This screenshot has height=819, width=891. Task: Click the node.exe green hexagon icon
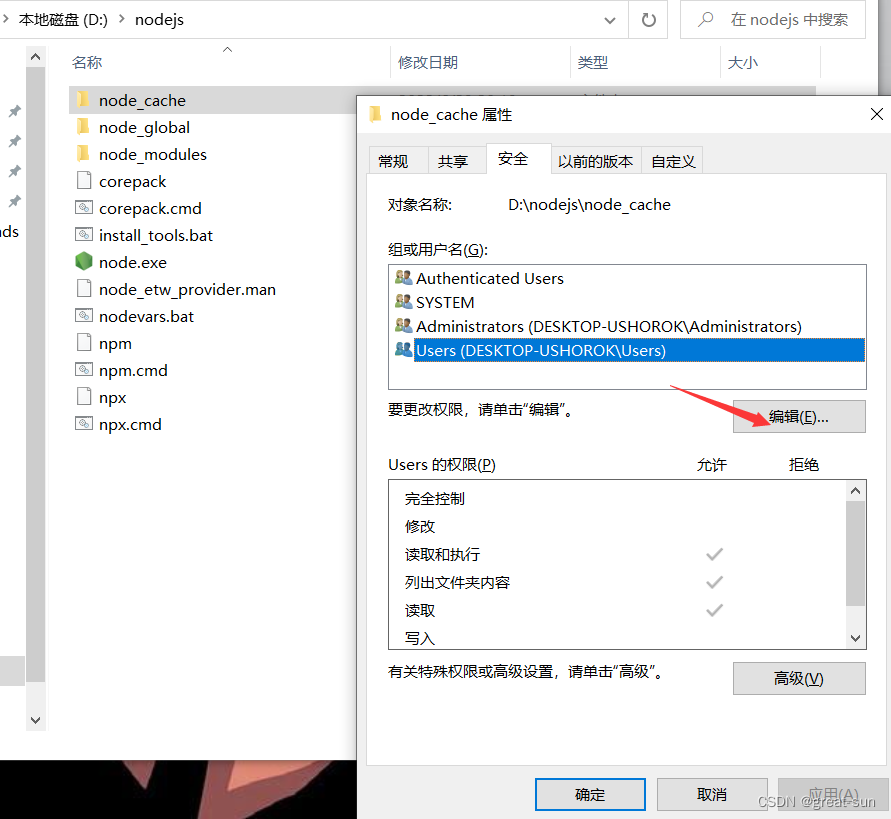click(83, 262)
